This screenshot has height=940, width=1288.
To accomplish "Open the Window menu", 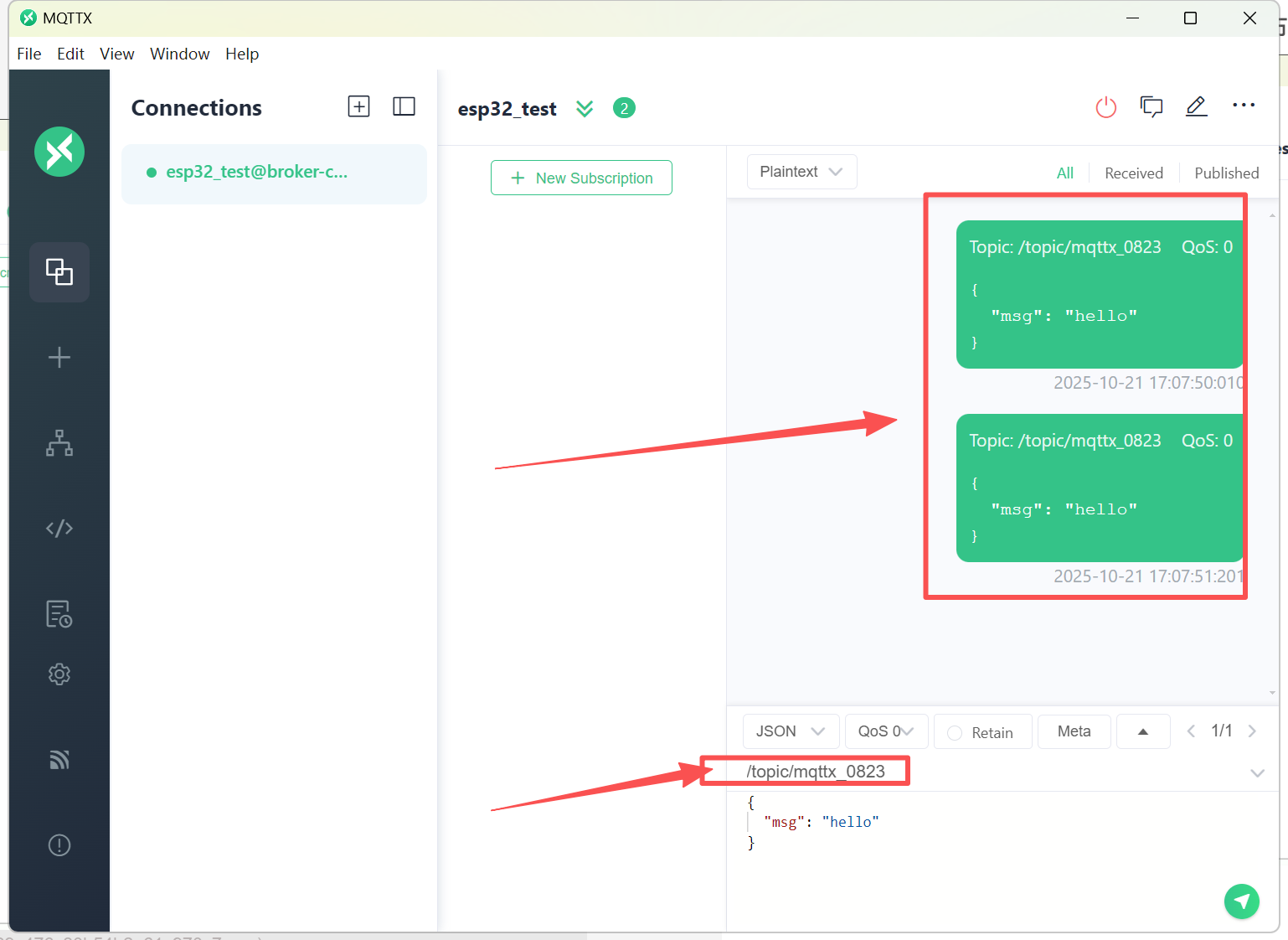I will pos(179,54).
